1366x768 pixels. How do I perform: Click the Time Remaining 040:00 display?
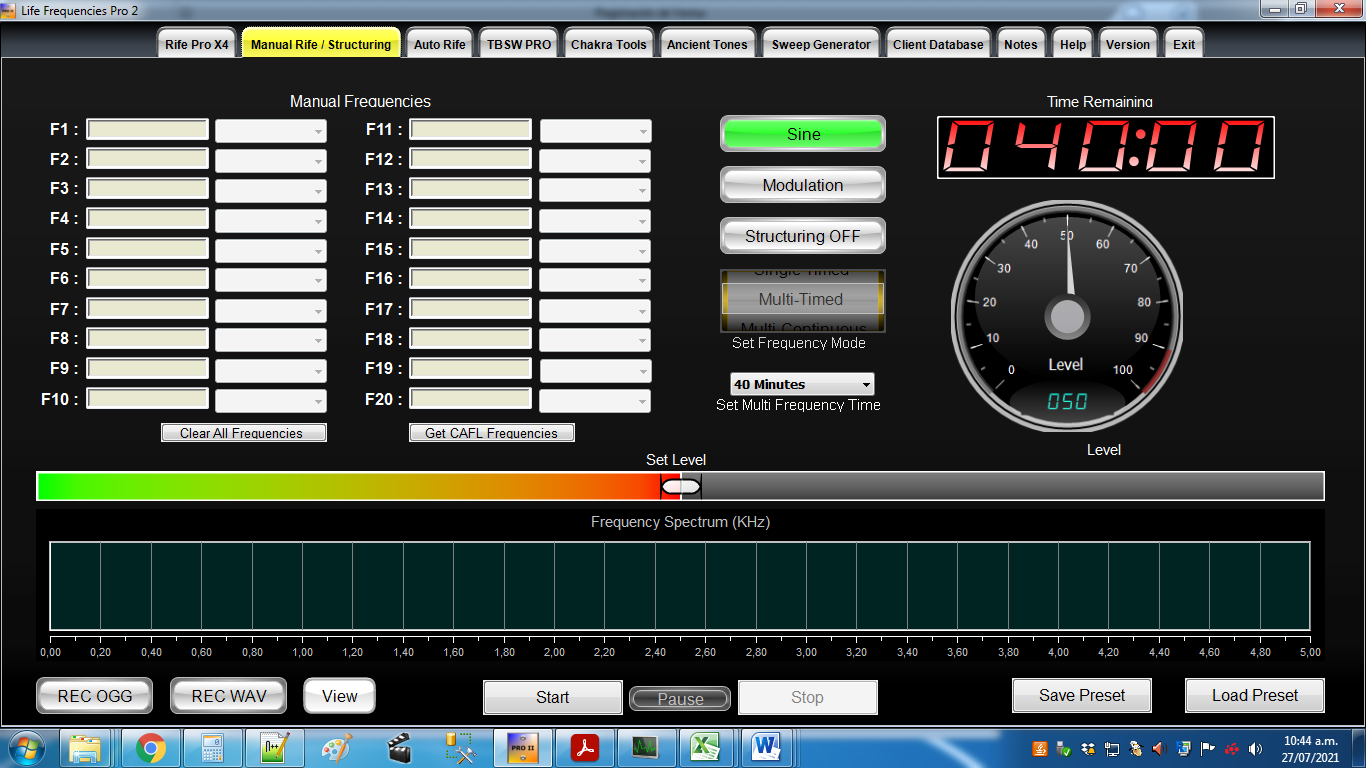(x=1106, y=148)
